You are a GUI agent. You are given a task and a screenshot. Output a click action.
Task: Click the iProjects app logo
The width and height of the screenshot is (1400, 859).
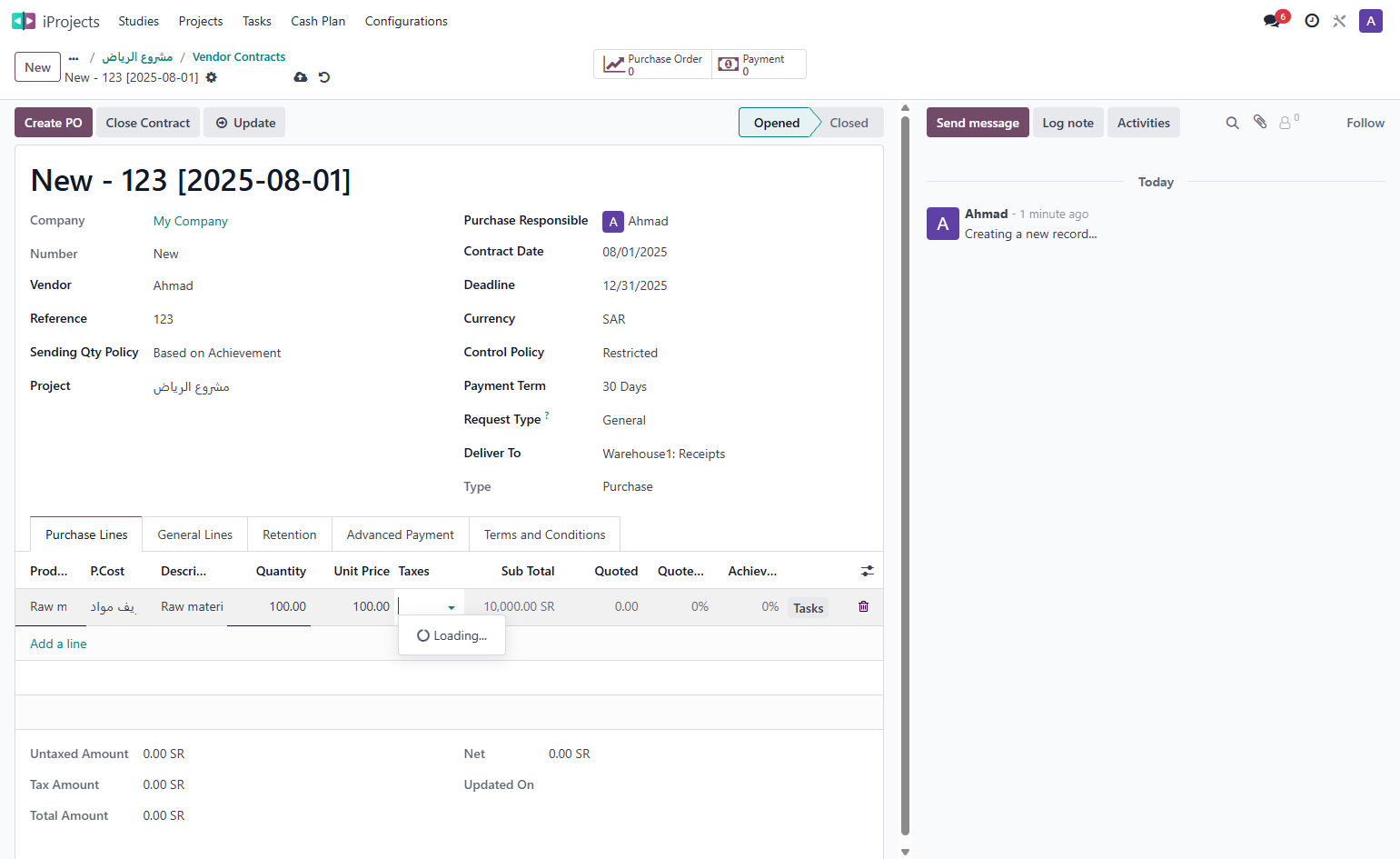pos(24,21)
